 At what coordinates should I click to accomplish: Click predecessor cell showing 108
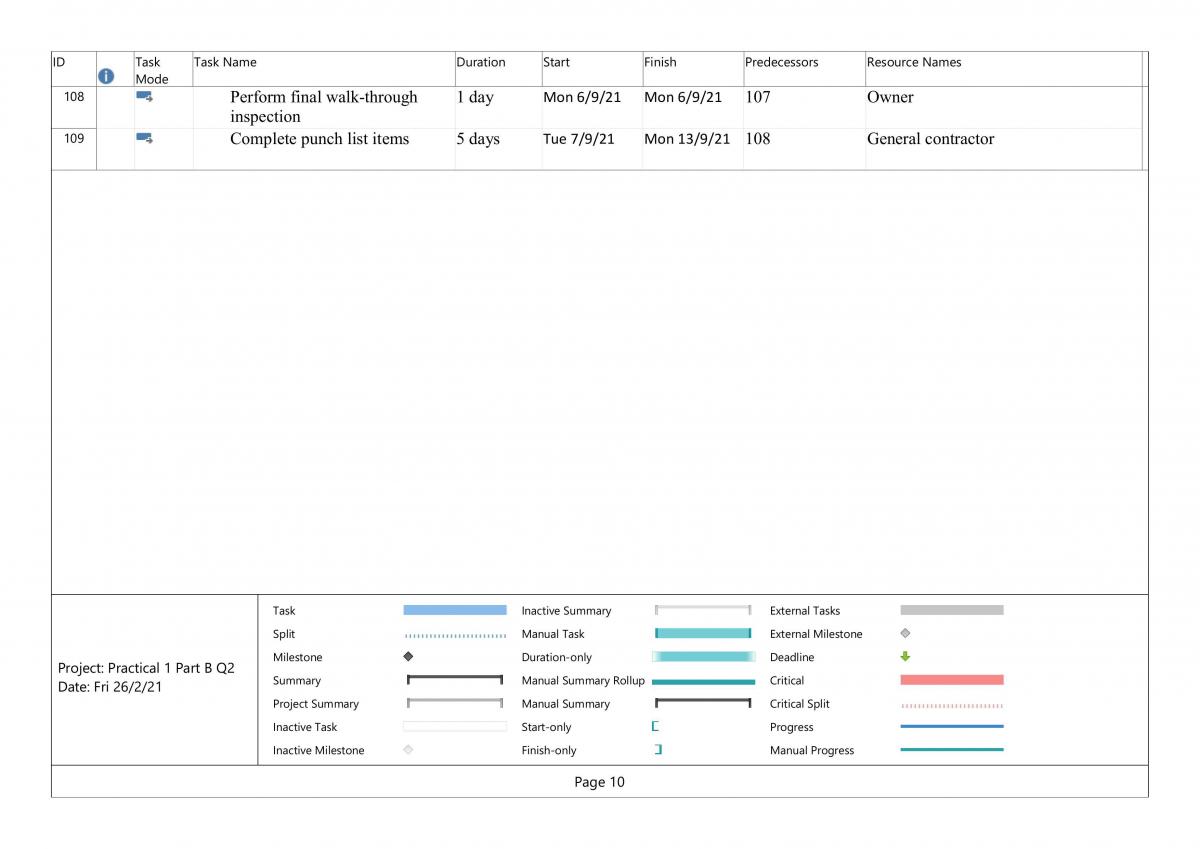point(804,149)
